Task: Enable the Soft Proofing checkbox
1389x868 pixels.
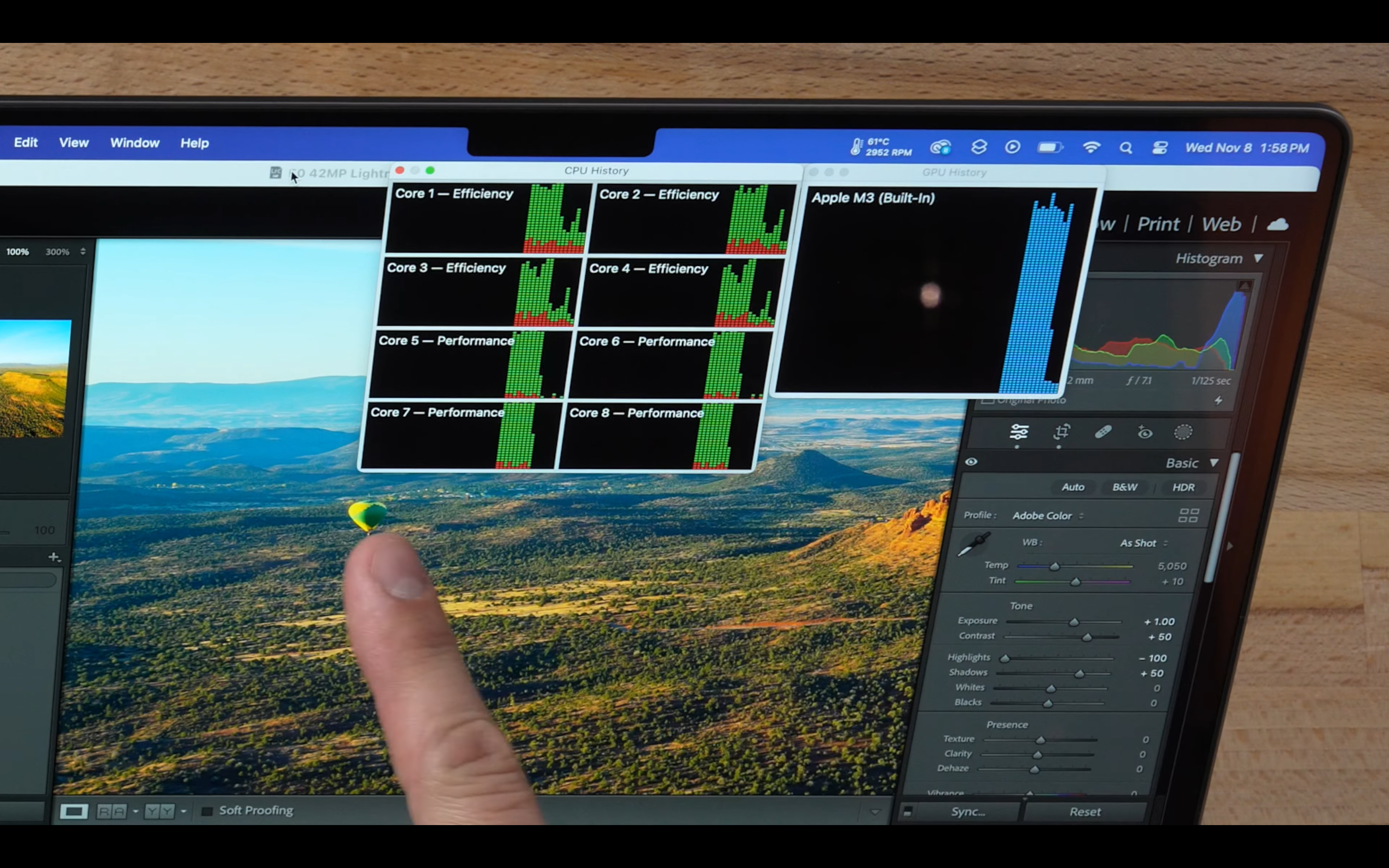Action: click(207, 811)
